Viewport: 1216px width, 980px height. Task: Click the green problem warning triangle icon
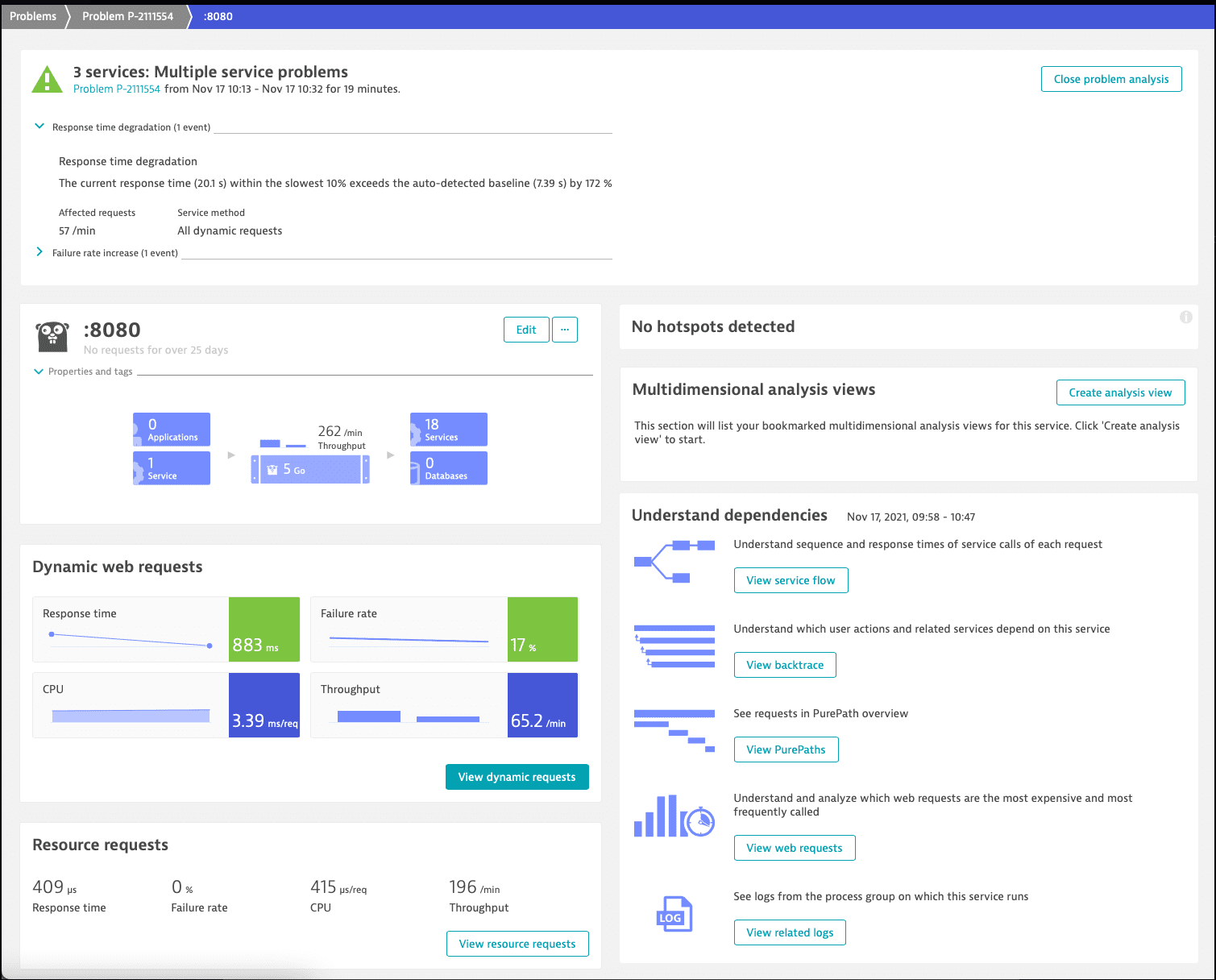tap(47, 80)
